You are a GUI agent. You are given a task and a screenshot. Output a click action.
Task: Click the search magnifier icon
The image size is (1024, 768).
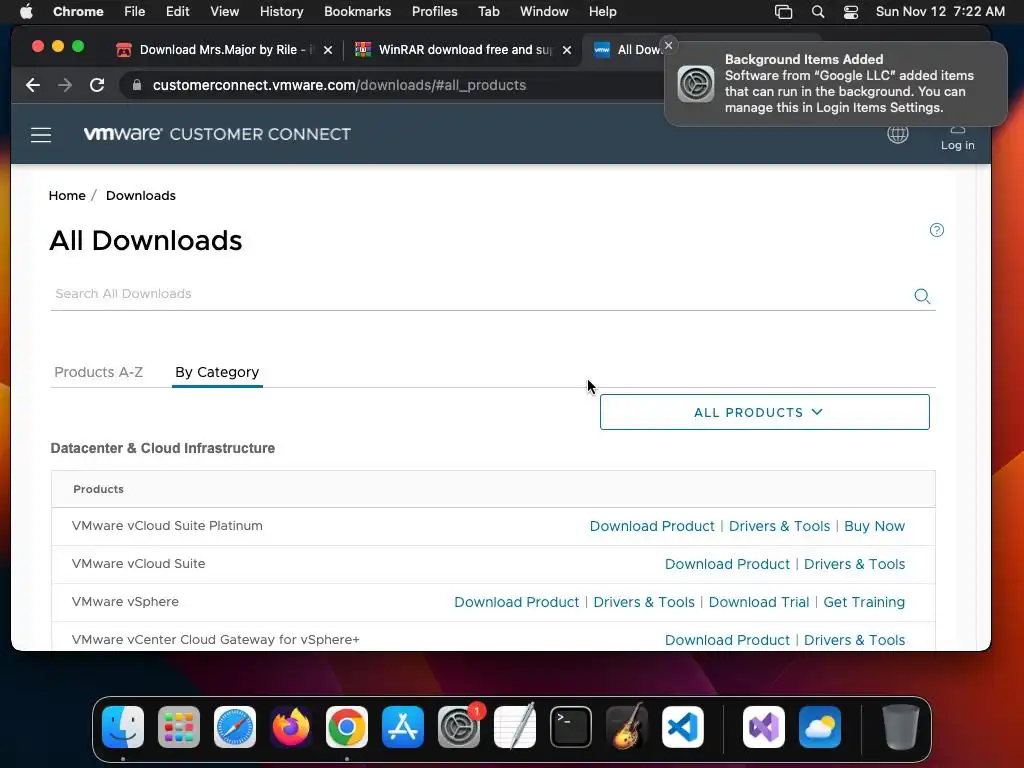(921, 296)
